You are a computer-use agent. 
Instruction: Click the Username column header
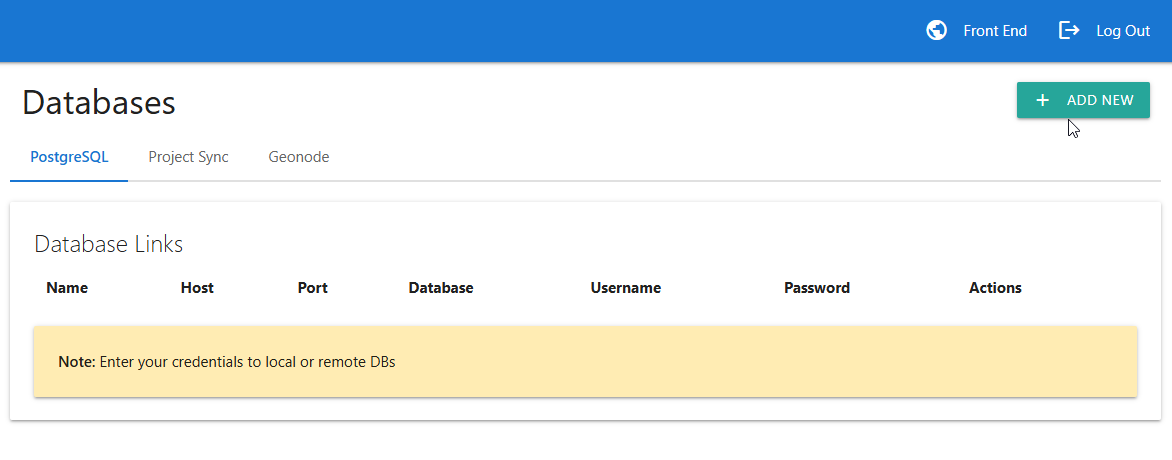626,288
